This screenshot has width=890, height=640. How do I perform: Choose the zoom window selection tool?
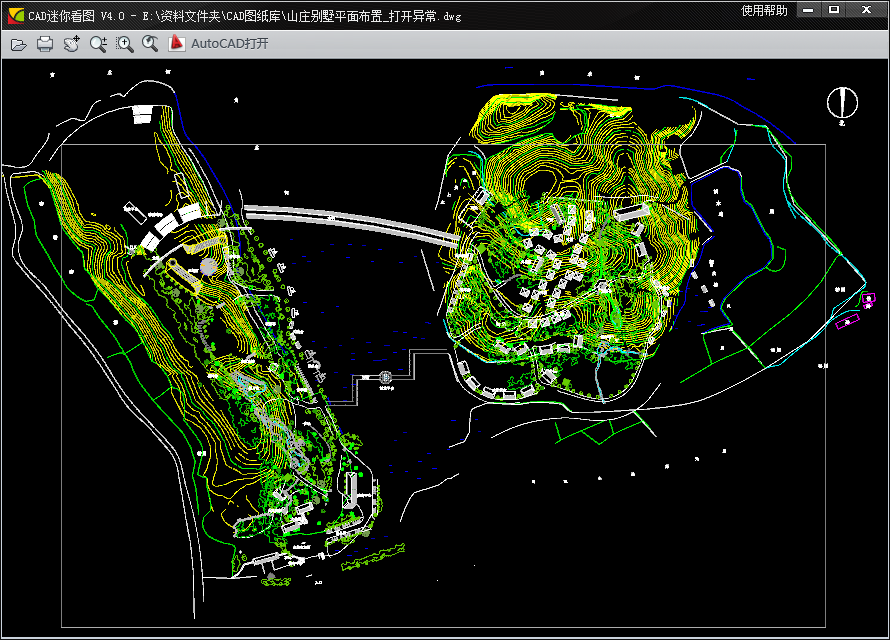[124, 44]
